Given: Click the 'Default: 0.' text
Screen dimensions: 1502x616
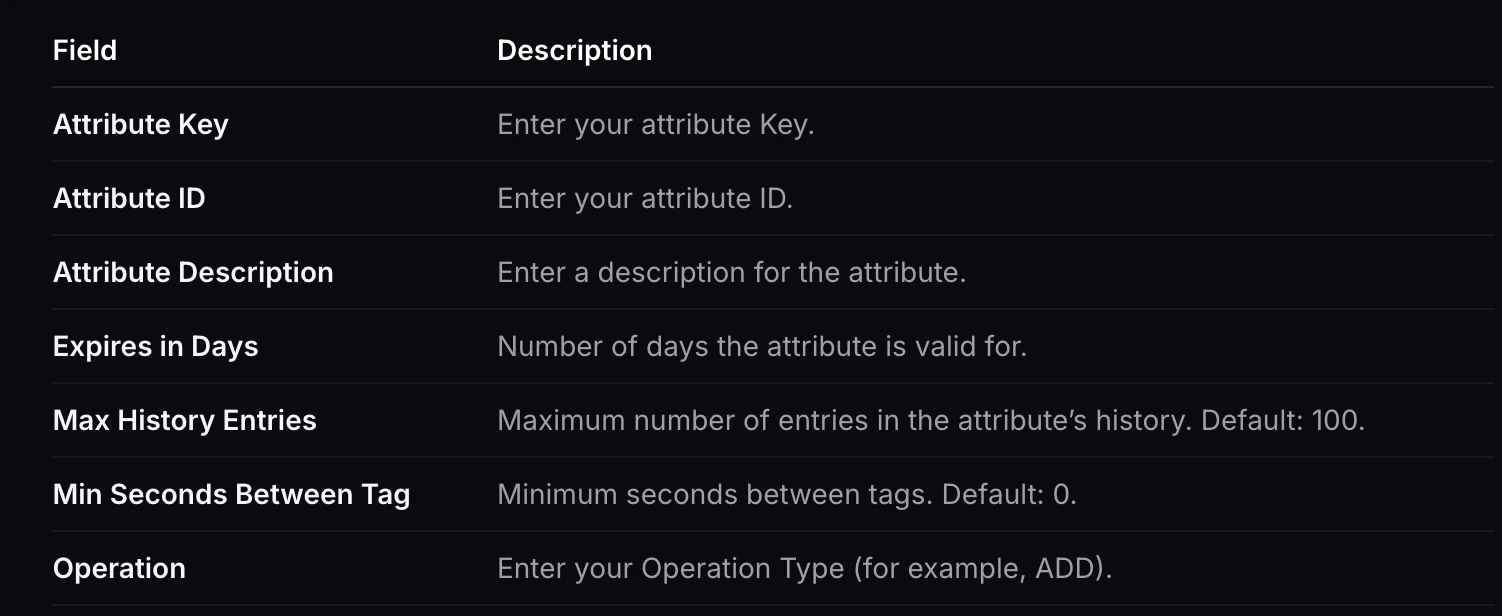Looking at the screenshot, I should coord(1010,494).
